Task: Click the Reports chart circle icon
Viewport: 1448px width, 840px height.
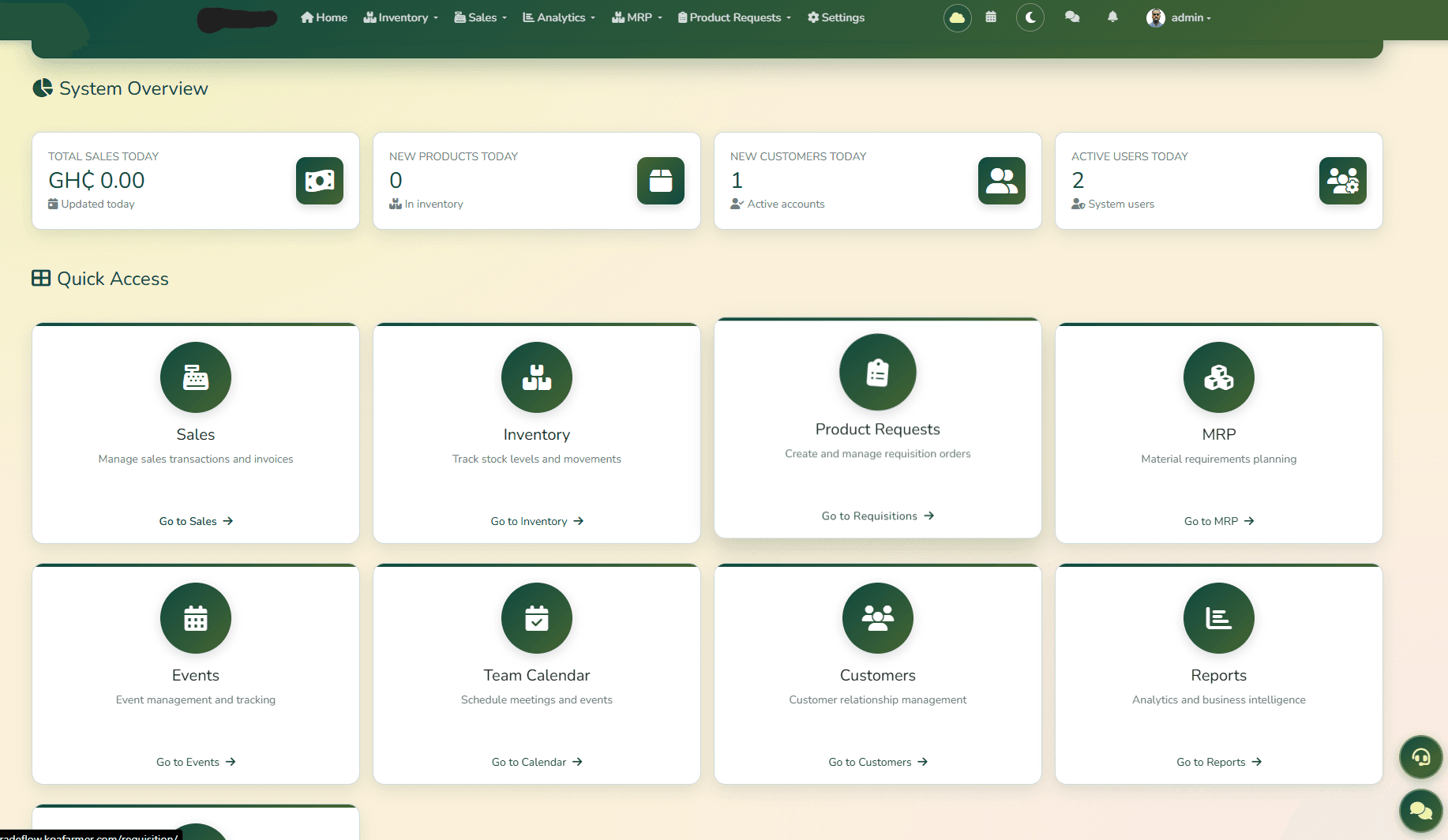Action: (x=1219, y=618)
